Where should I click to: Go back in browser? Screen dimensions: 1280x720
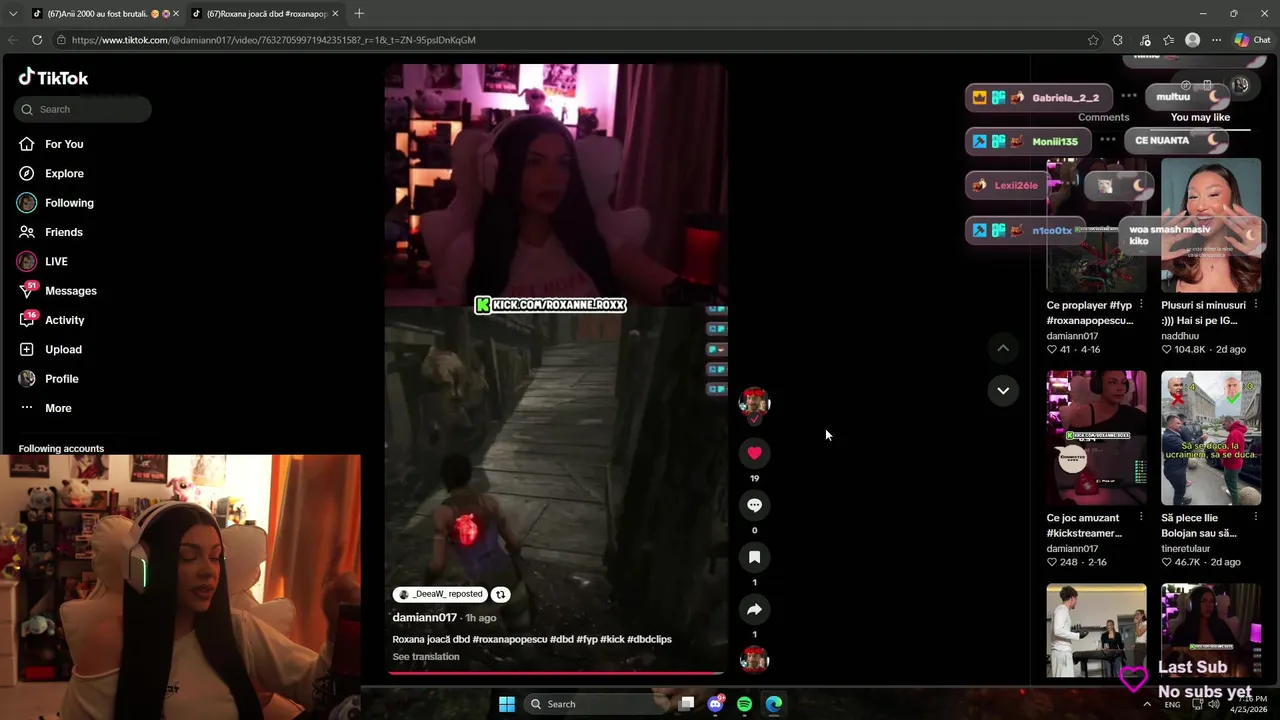point(12,40)
